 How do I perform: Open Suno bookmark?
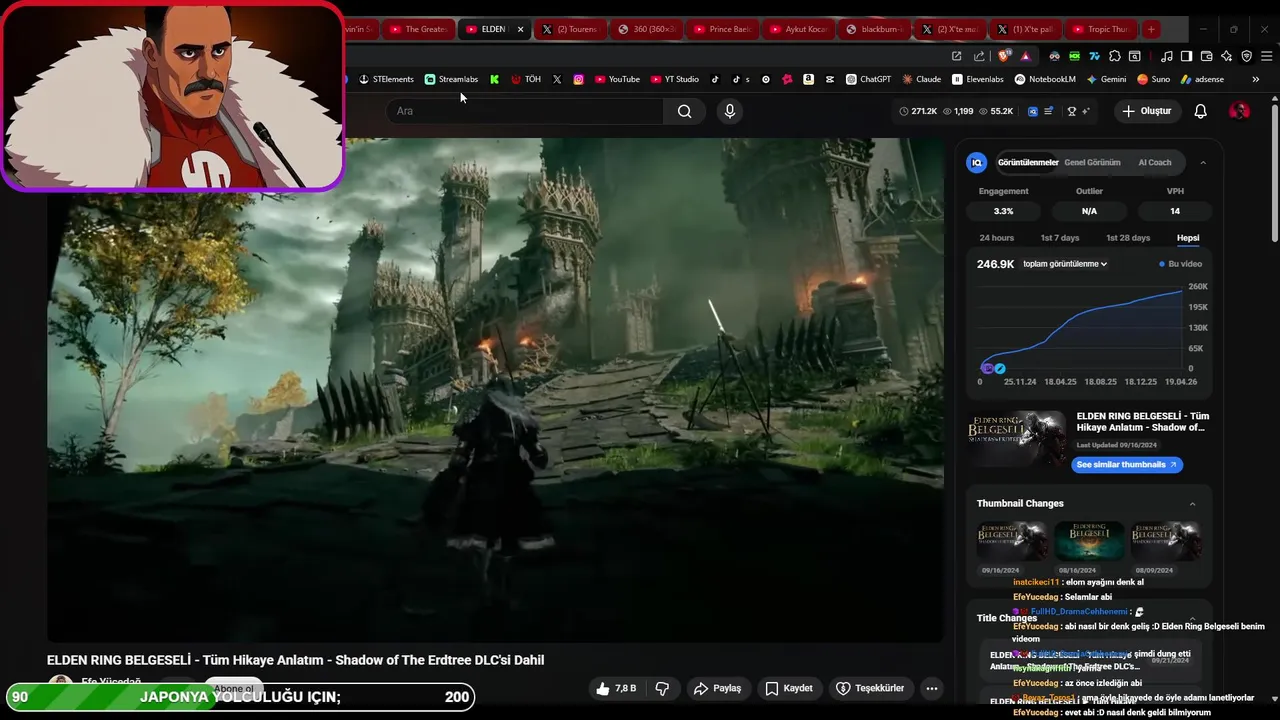coord(1154,79)
